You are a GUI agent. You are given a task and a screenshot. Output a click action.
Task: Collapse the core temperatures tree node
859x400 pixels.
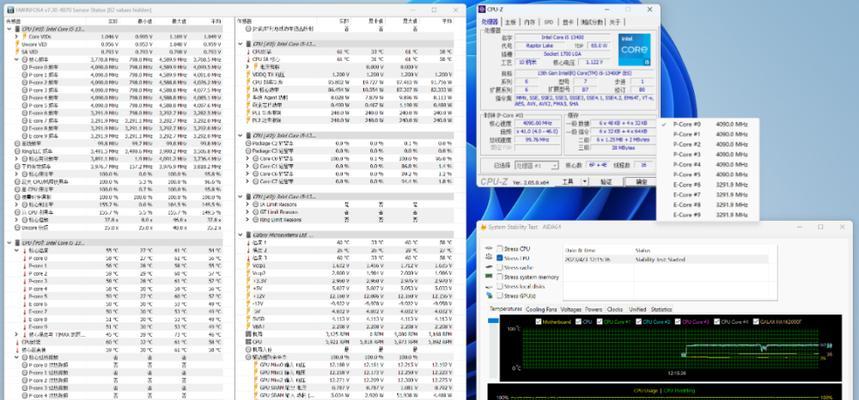pos(17,250)
